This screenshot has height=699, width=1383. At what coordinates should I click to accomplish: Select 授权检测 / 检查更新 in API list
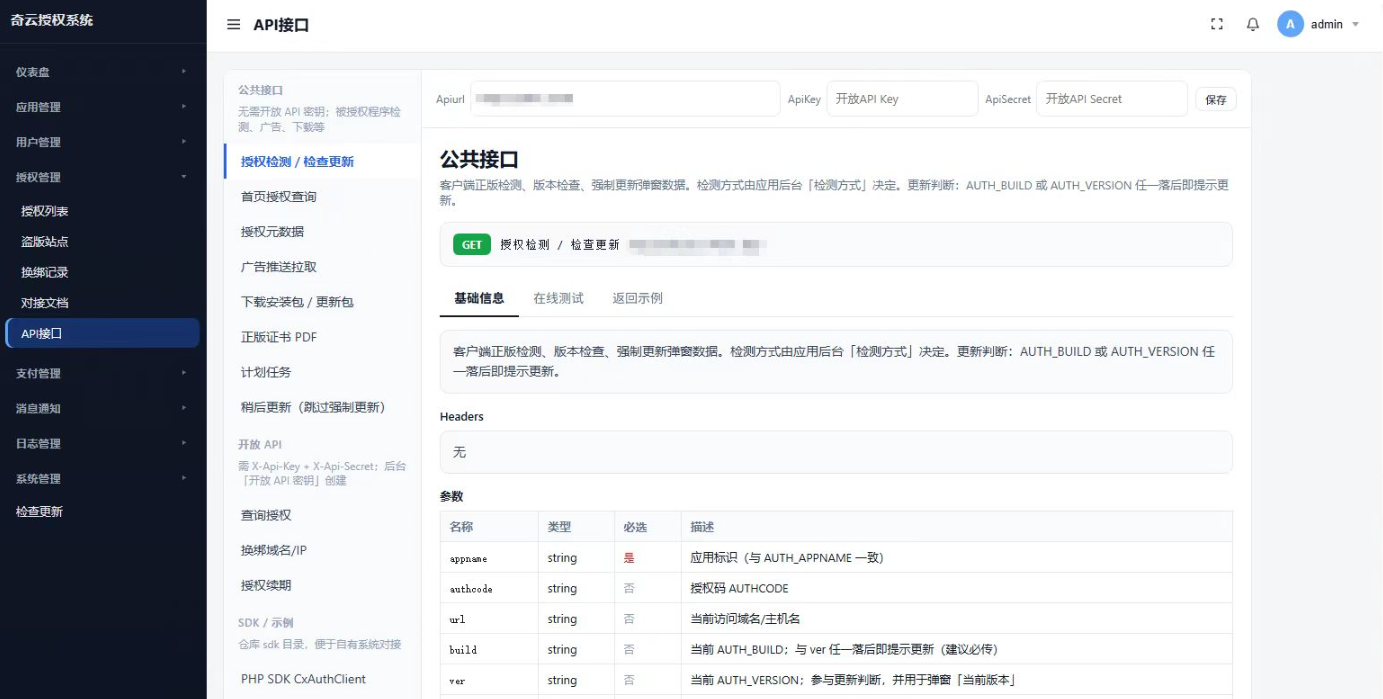pos(322,161)
